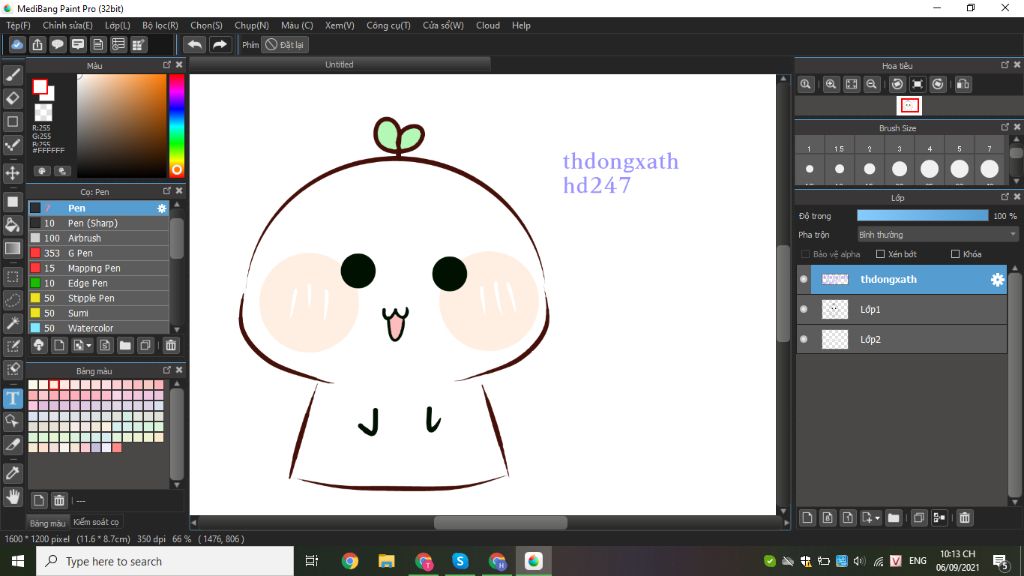This screenshot has width=1024, height=576.
Task: Select the rectangular Select tool
Action: (x=12, y=277)
